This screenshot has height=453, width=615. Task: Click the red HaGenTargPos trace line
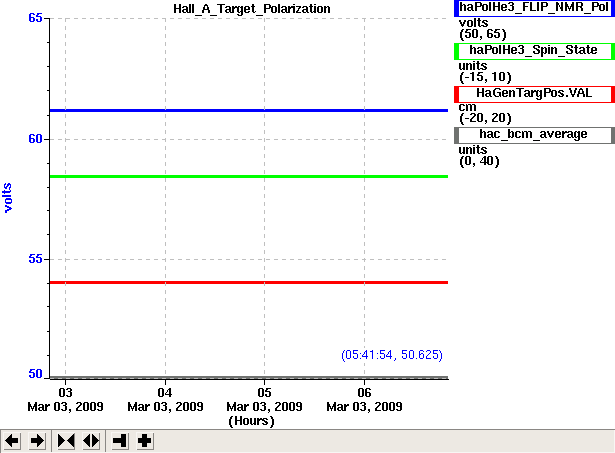[249, 282]
